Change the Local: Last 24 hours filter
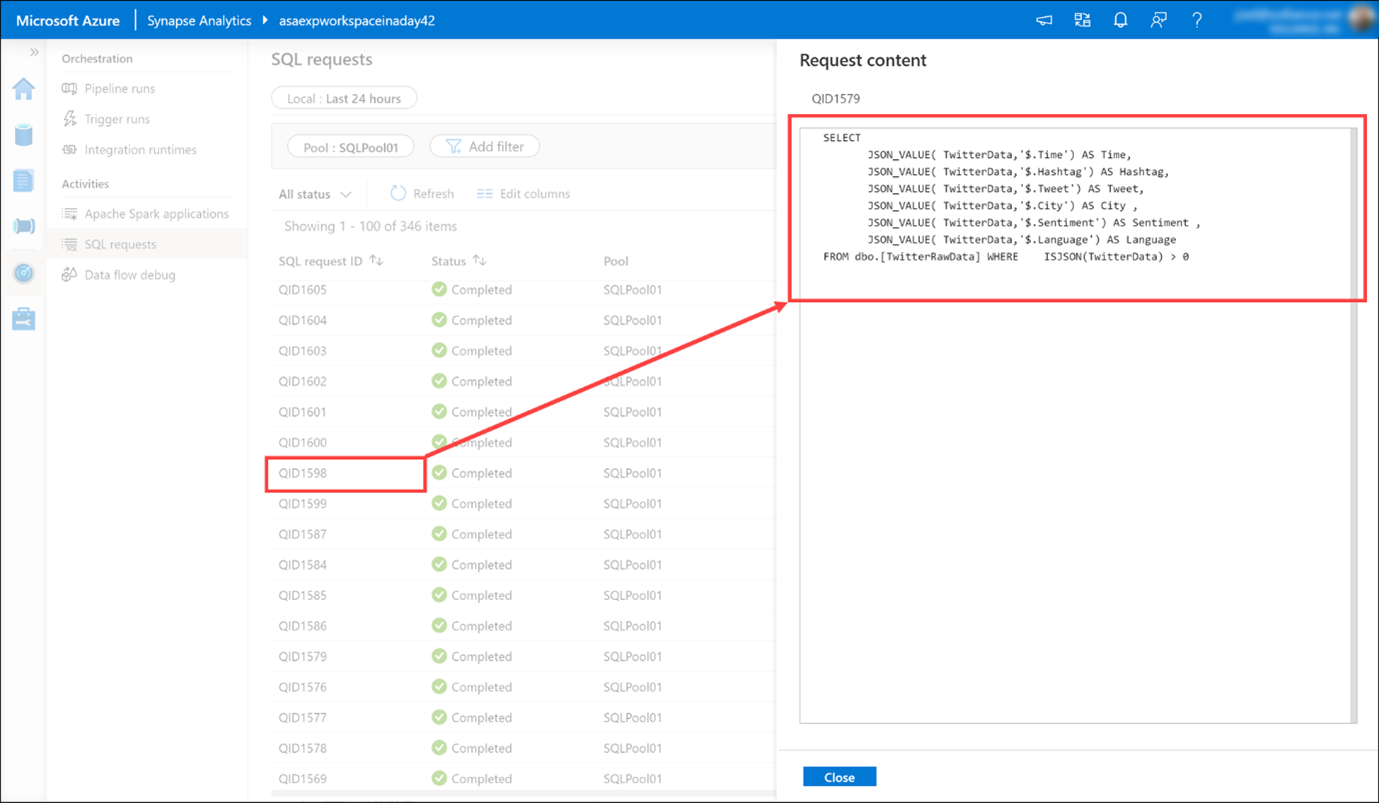Screen dimensions: 1379x803 point(344,99)
